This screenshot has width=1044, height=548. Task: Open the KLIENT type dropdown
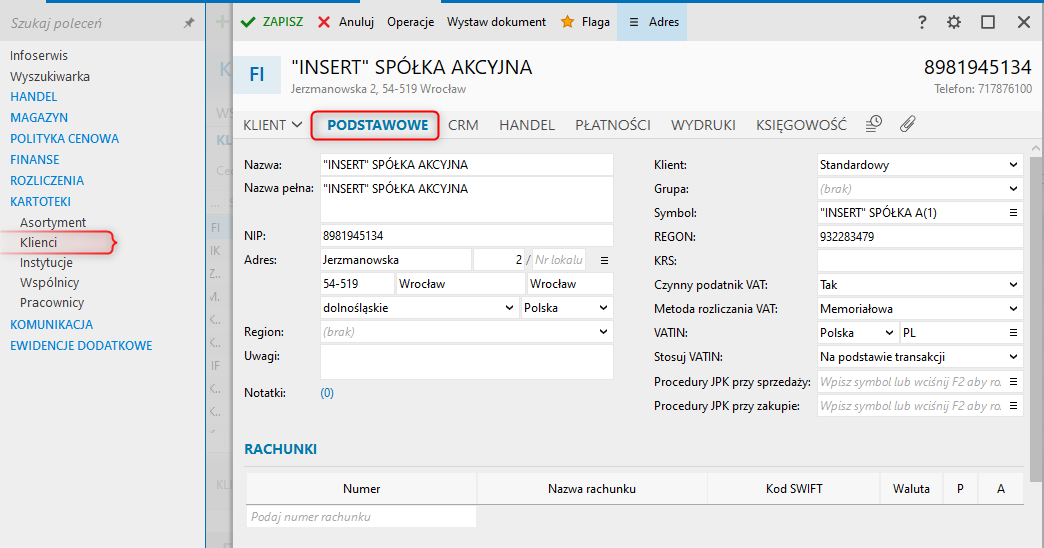coord(273,125)
